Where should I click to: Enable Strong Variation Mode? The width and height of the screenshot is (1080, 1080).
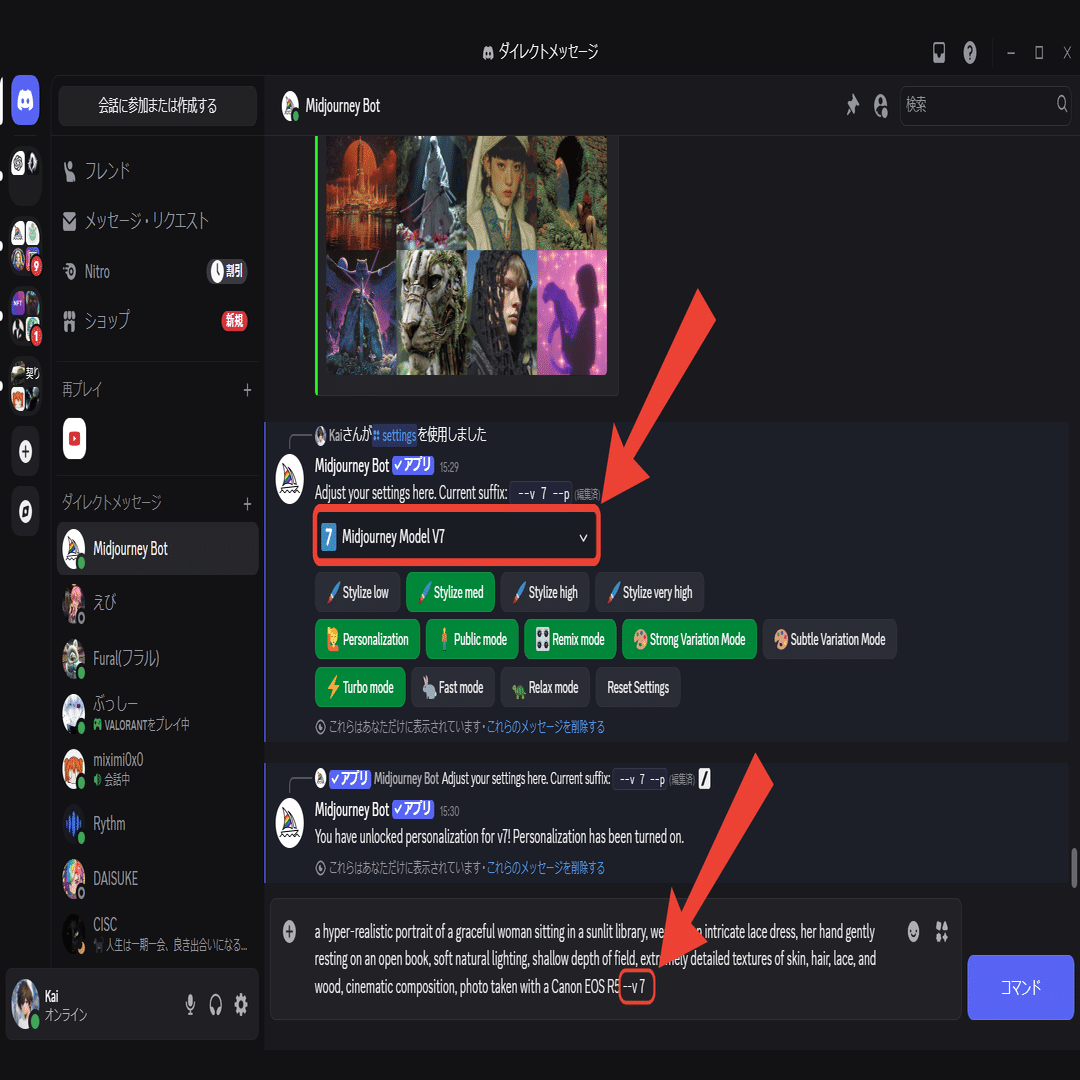(689, 639)
